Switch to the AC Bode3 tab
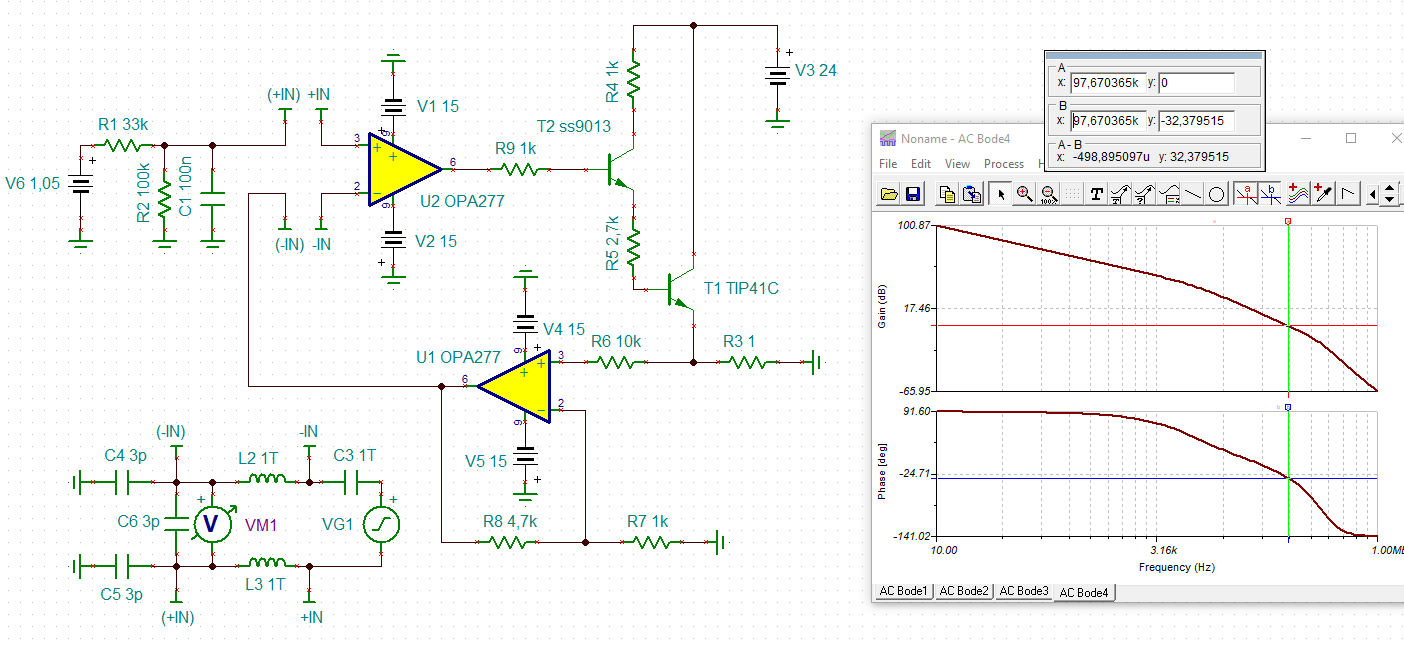This screenshot has width=1404, height=646. (x=1024, y=591)
